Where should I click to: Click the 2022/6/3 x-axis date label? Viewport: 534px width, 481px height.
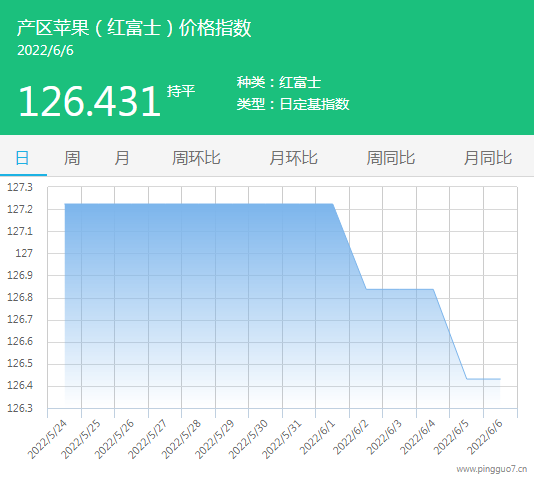[385, 438]
